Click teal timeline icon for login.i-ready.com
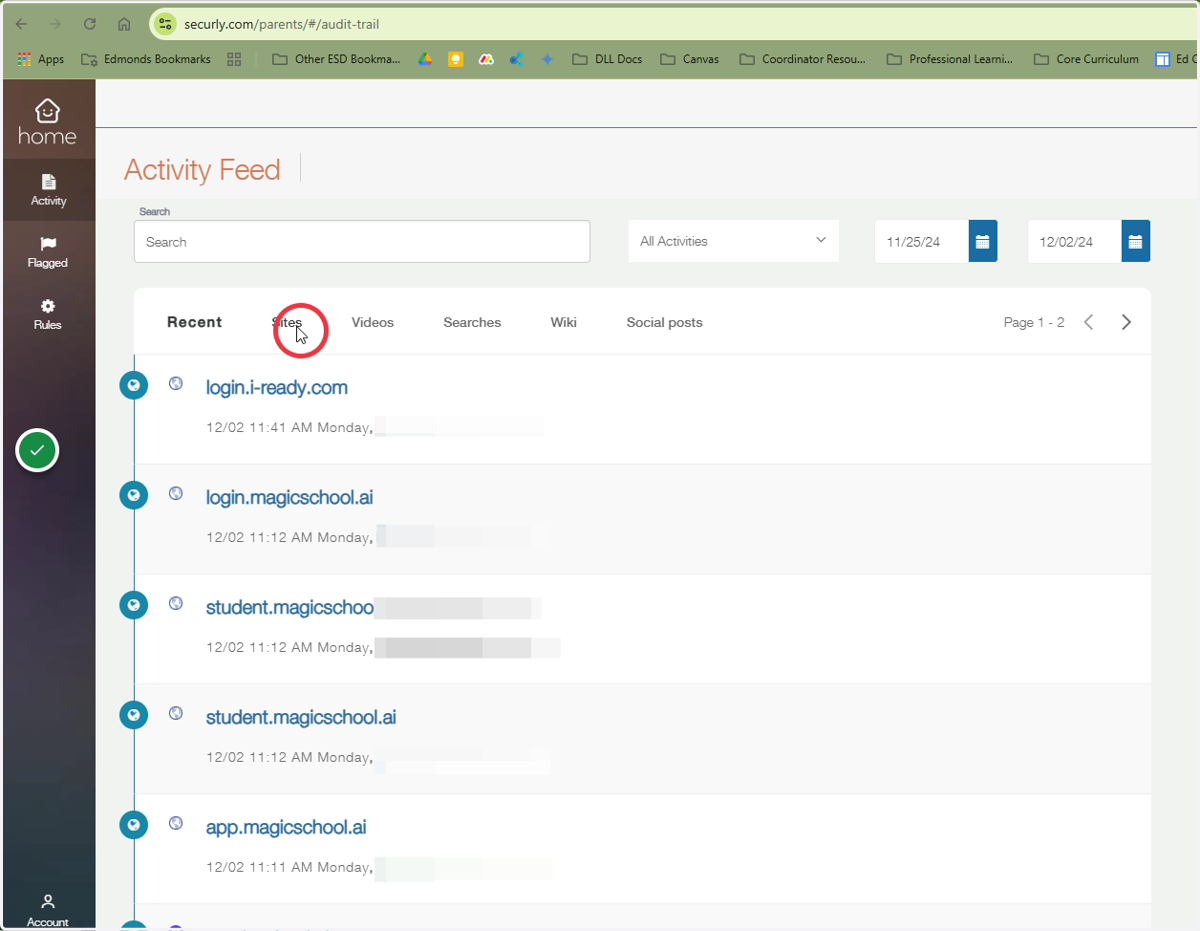 tap(133, 385)
